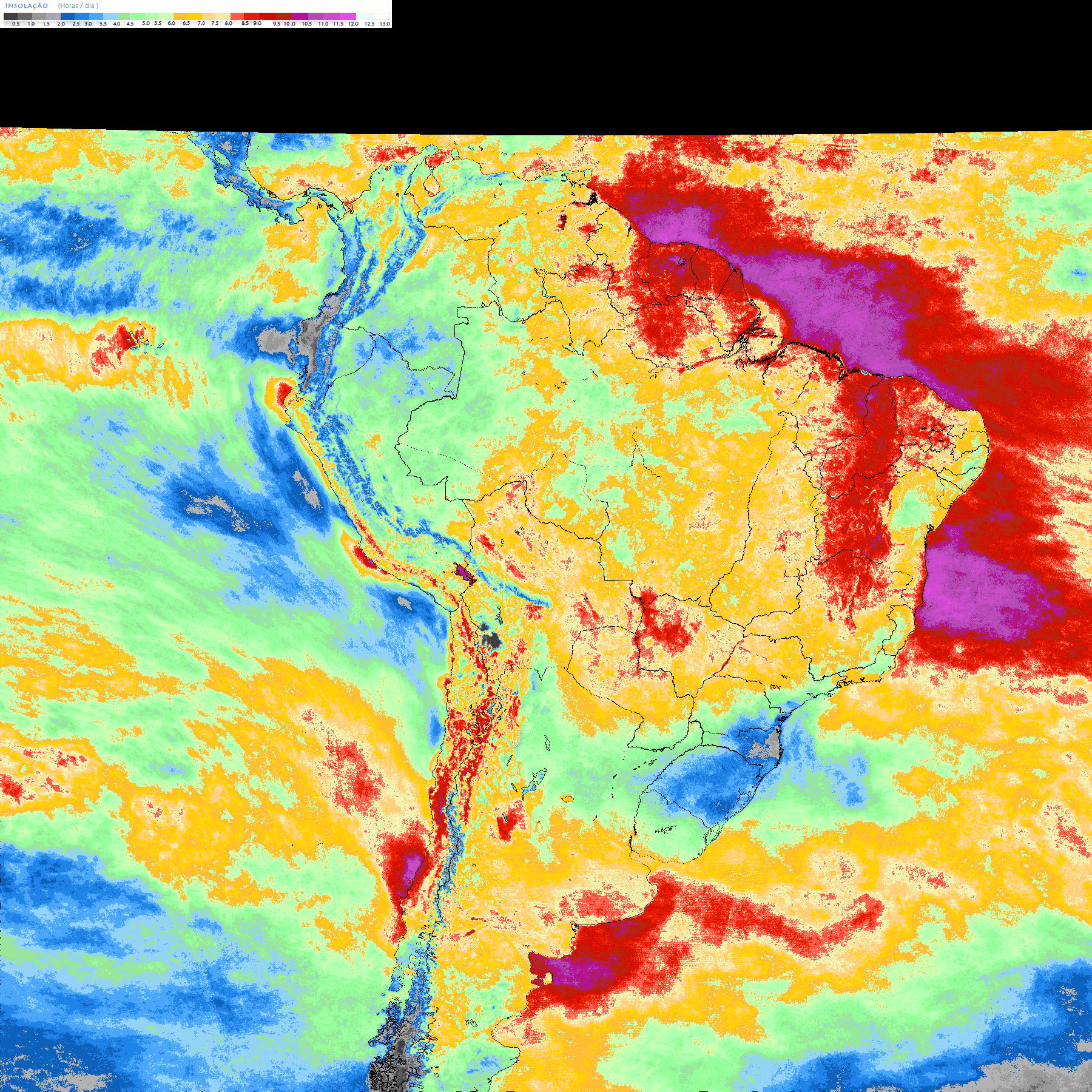This screenshot has height=1092, width=1092.
Task: Click the '6.0' legend value
Action: (x=171, y=23)
